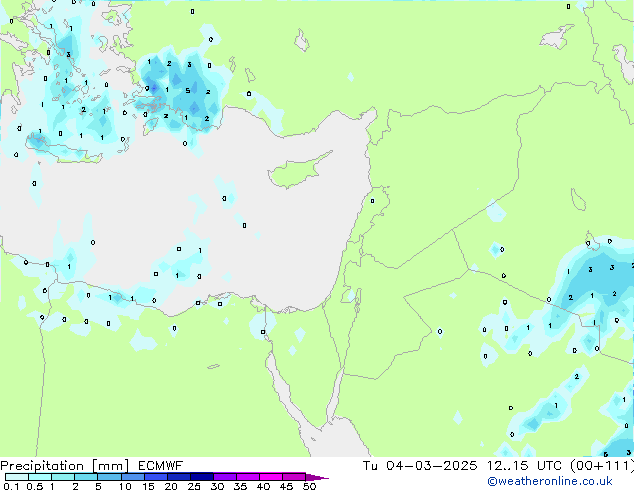Pick the 15–20 mm legend swatch

click(x=156, y=477)
